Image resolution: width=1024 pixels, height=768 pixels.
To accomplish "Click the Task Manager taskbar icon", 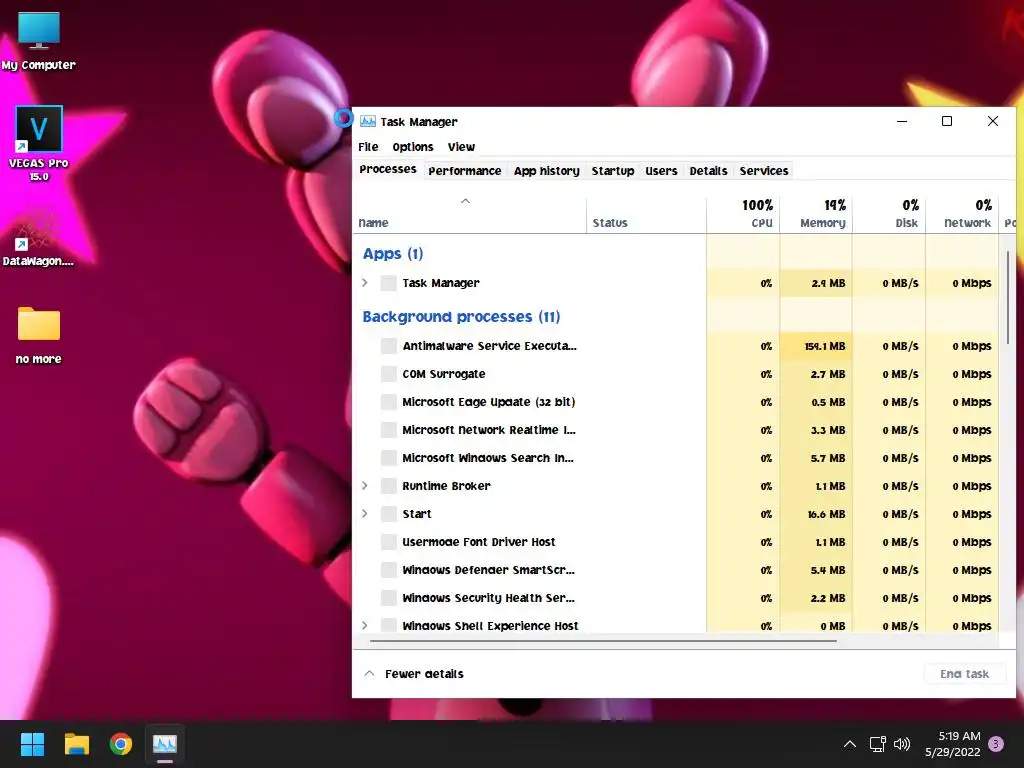I will coord(165,744).
